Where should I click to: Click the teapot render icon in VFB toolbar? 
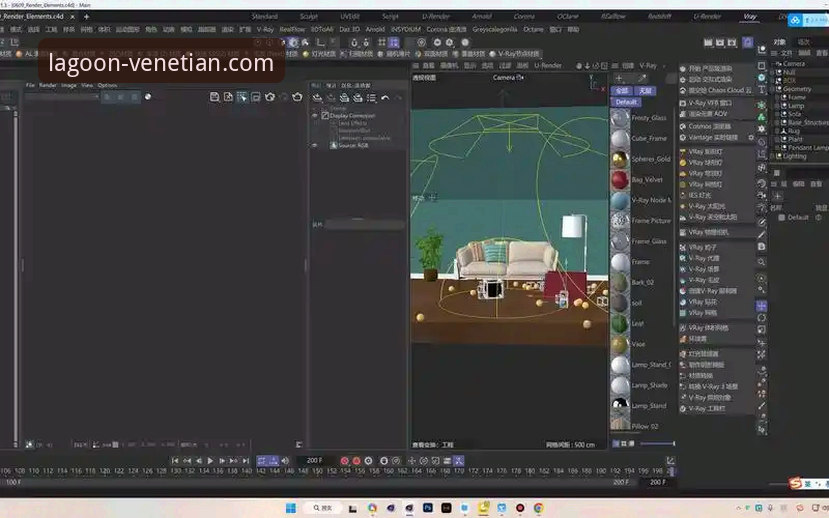(297, 97)
